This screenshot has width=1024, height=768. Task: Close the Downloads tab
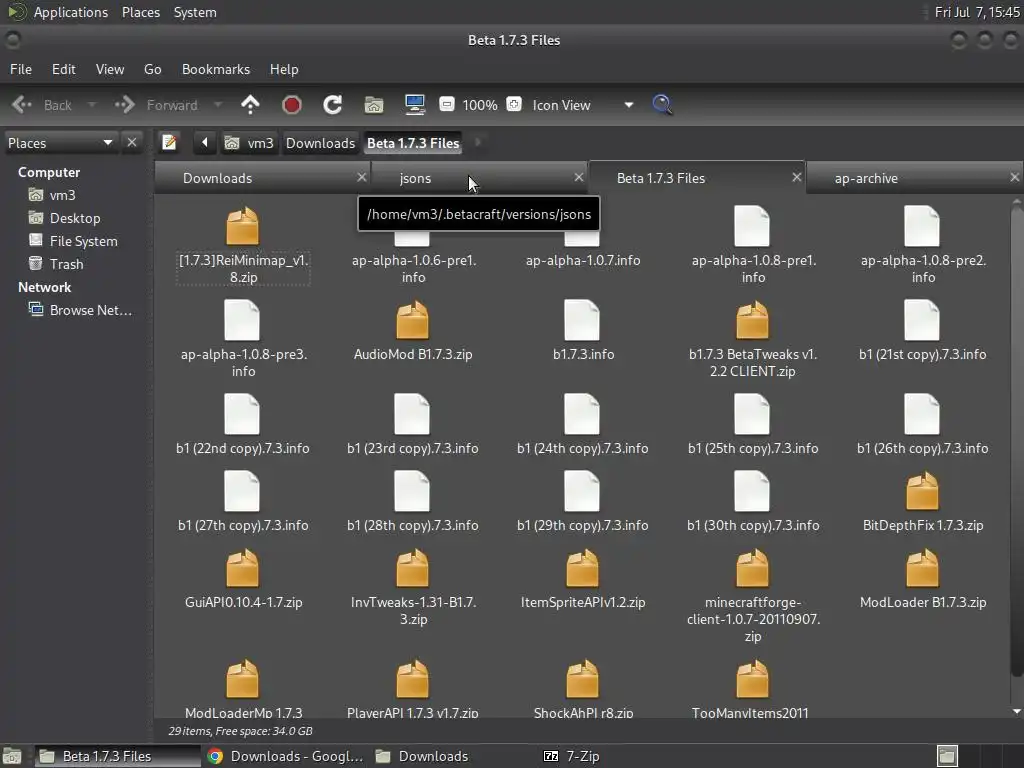(362, 178)
